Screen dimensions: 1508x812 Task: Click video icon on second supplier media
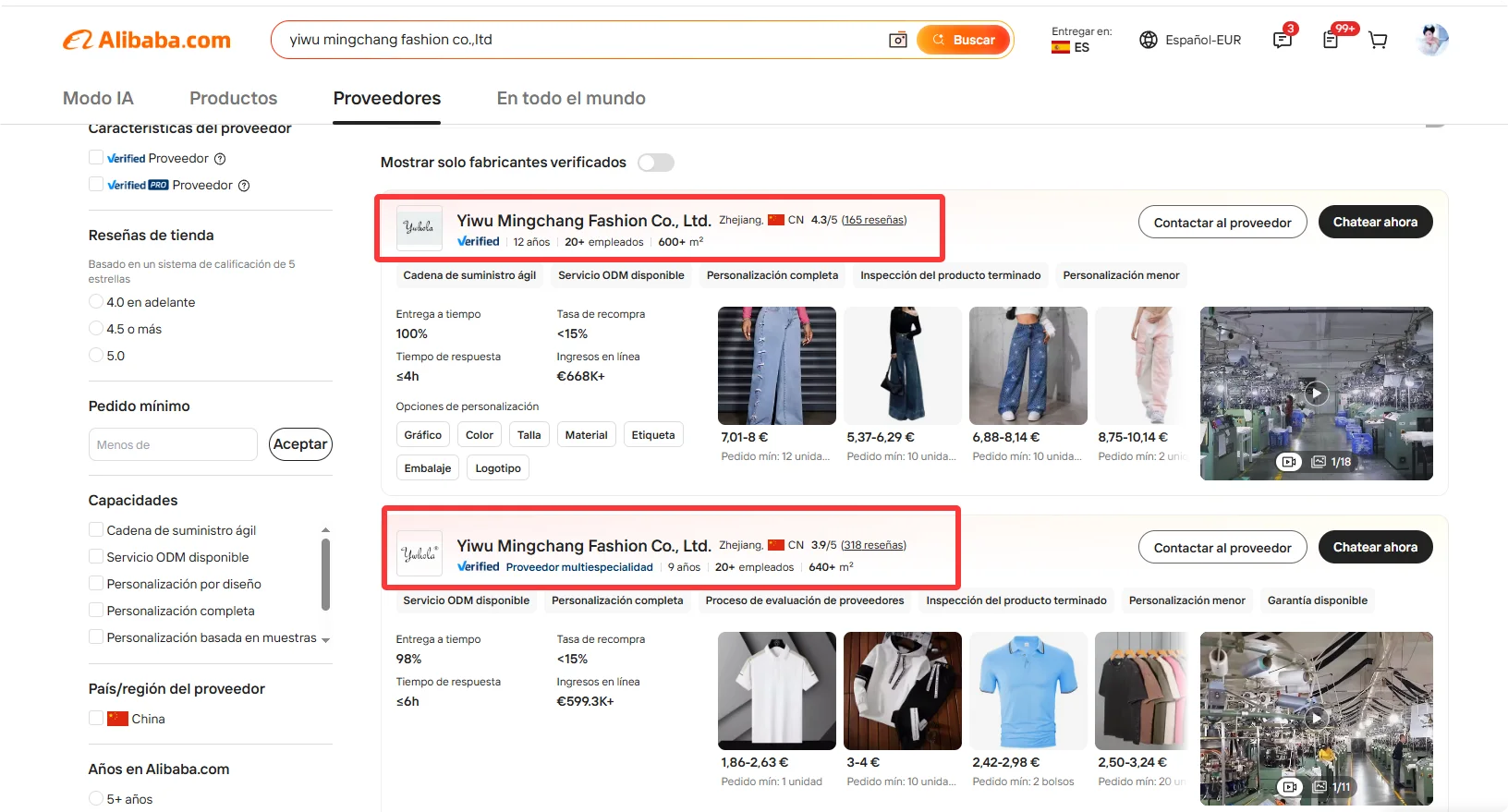coord(1289,787)
